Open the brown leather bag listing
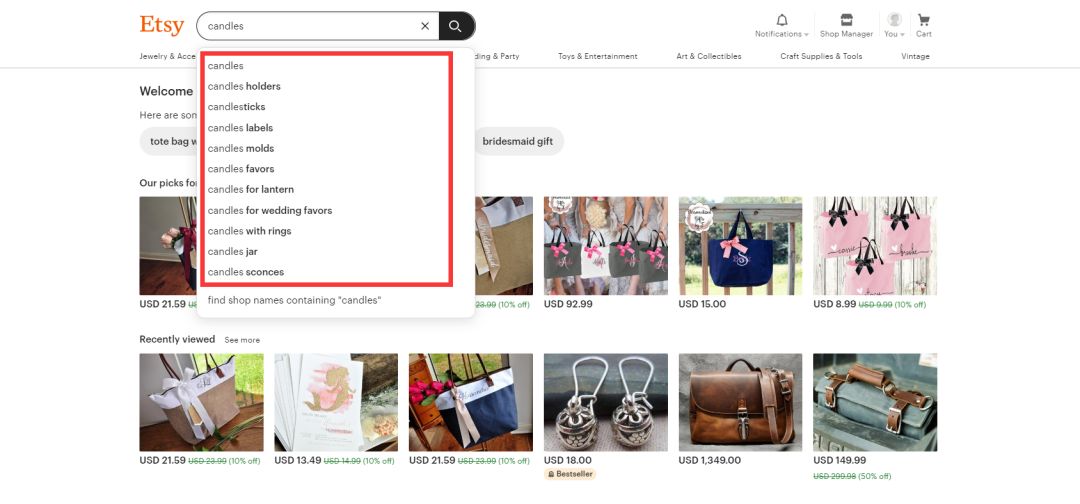Image resolution: width=1080 pixels, height=504 pixels. pos(740,401)
